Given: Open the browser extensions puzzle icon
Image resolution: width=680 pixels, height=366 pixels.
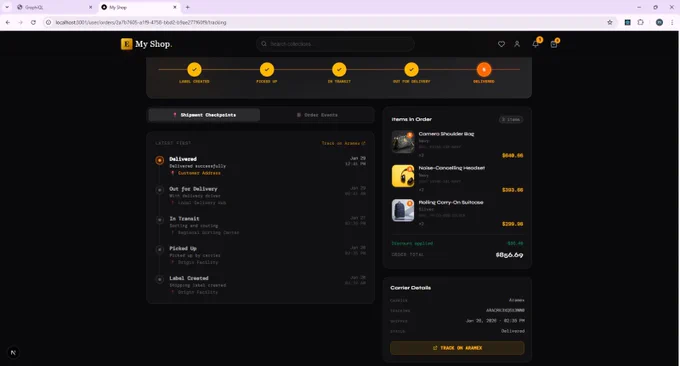Looking at the screenshot, I should [x=641, y=23].
